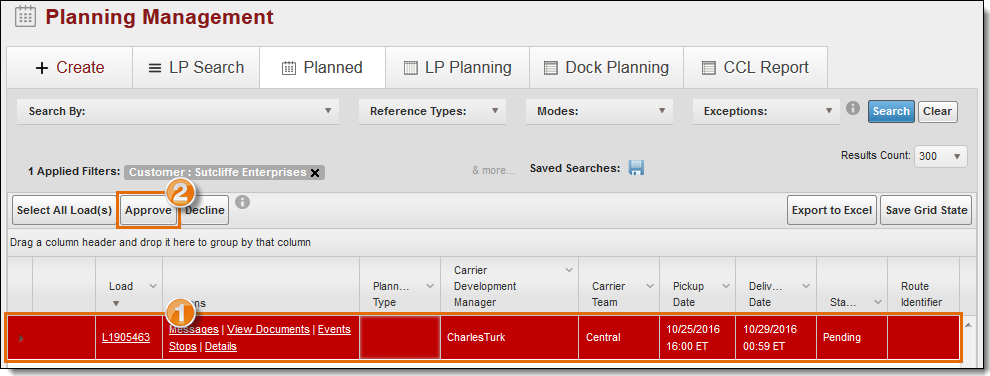Switch to the LP Search tab

(x=196, y=68)
